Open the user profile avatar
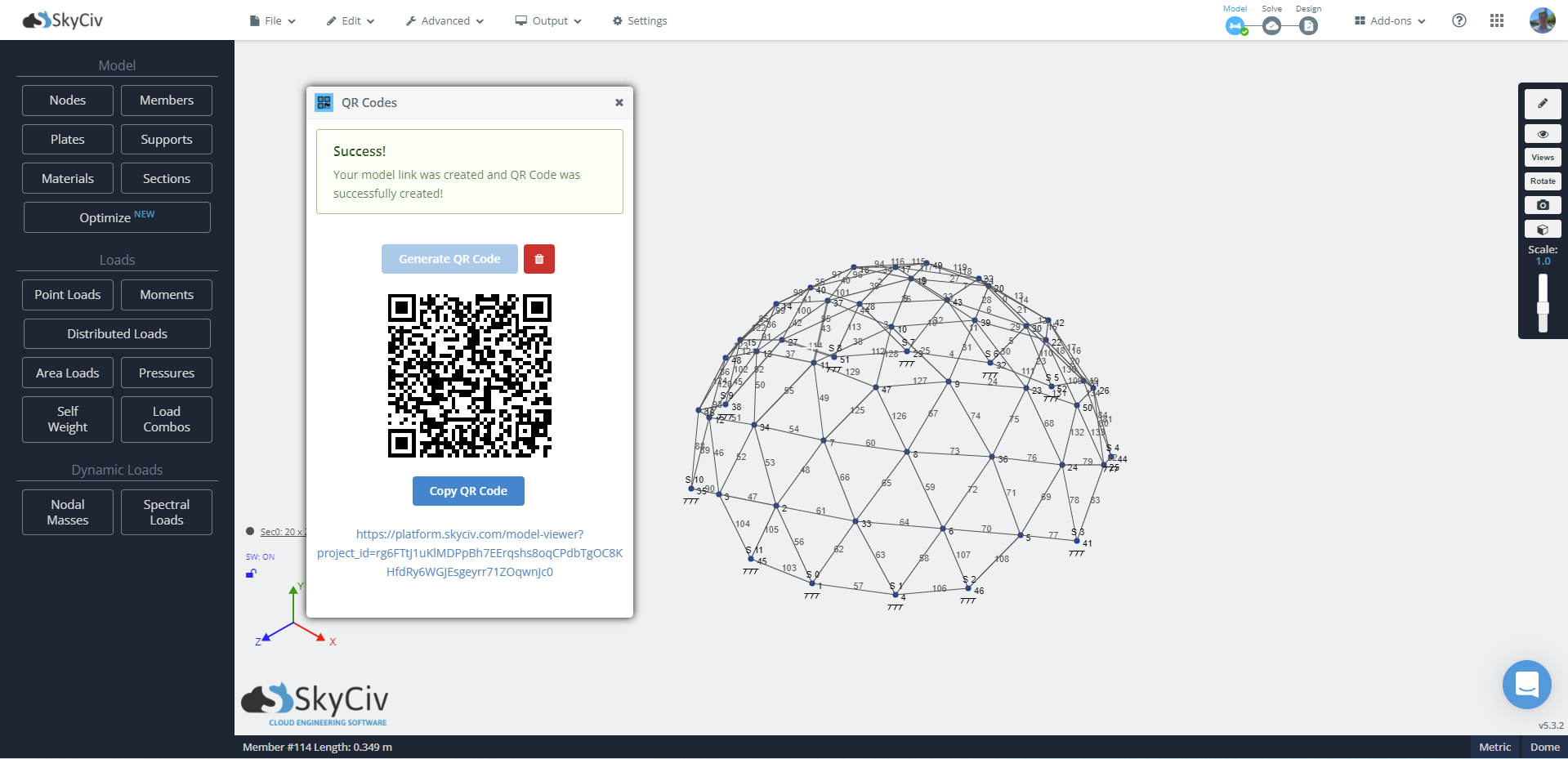The image size is (1568, 759). tap(1543, 20)
